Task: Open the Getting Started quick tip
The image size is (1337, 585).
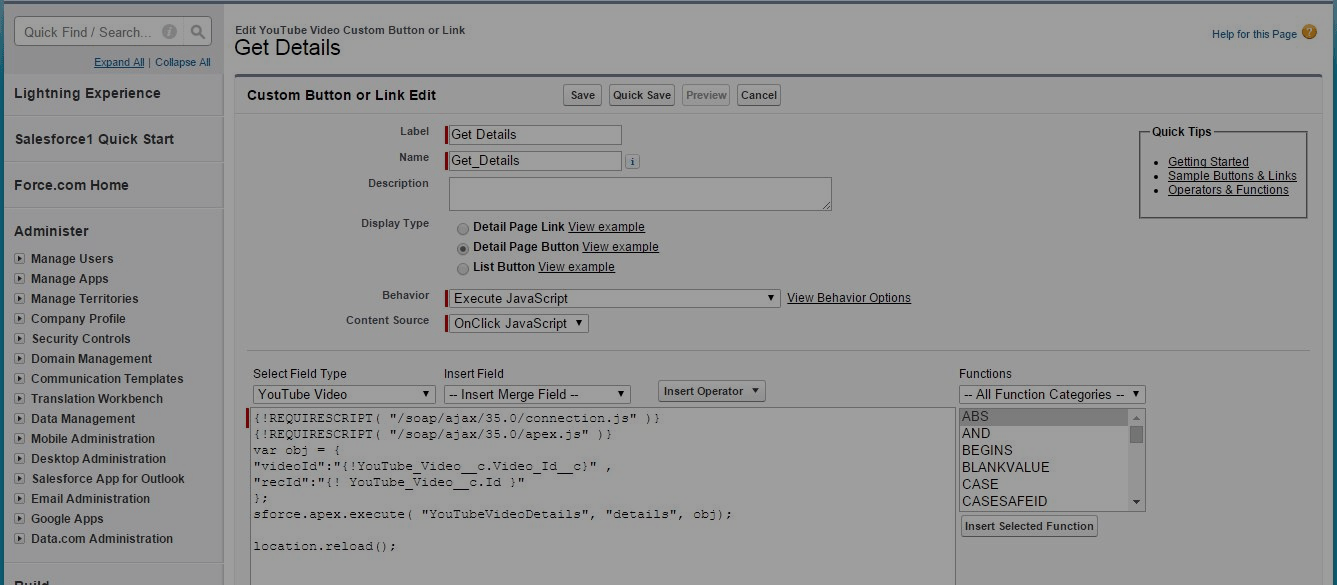Action: tap(1208, 162)
